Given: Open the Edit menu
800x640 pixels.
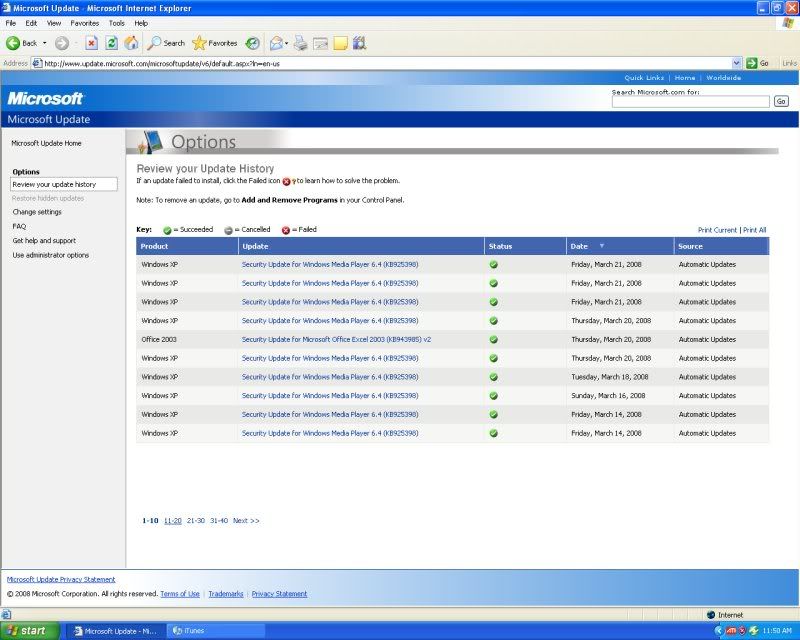Looking at the screenshot, I should coord(31,23).
